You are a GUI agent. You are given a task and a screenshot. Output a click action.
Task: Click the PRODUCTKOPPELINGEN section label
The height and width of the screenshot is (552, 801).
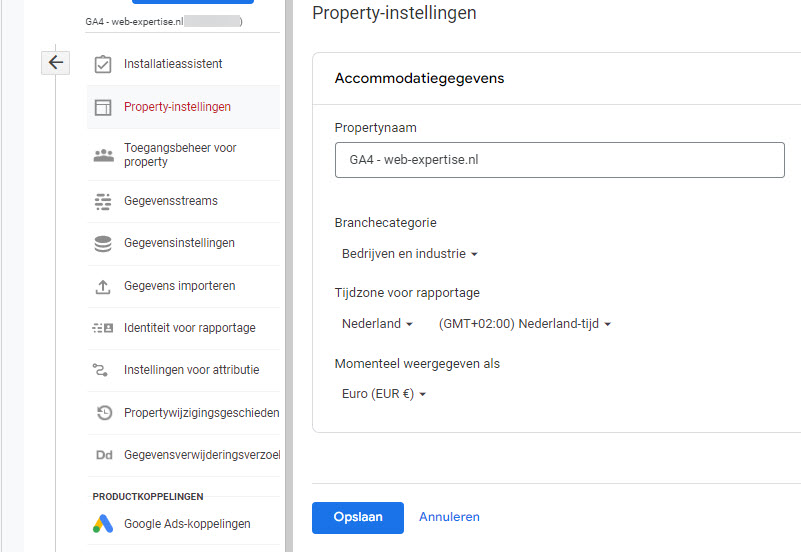pos(148,496)
